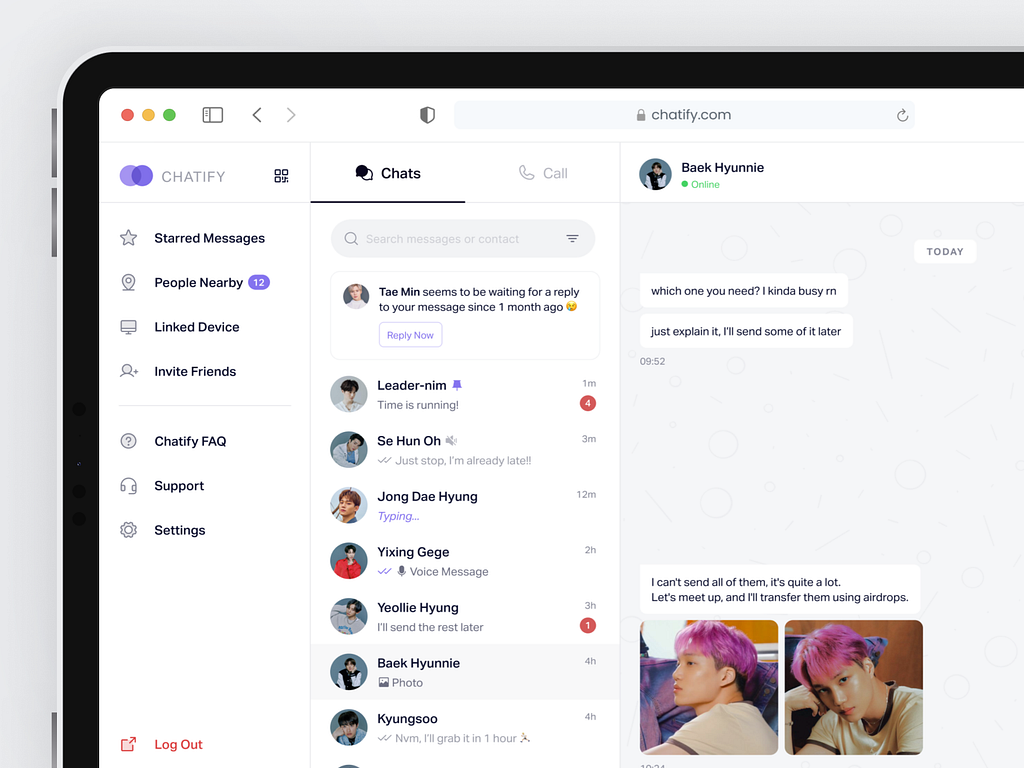Click the privacy shield in the browser toolbar
The image size is (1024, 768).
tap(427, 115)
